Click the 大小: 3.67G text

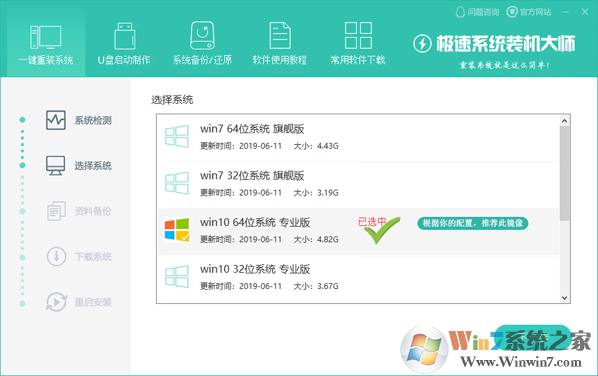tap(316, 286)
